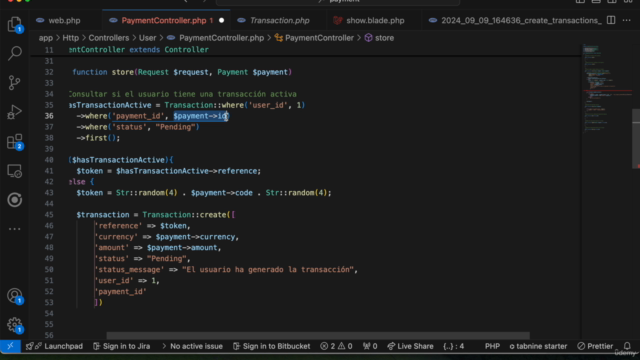
Task: Click the tabnine starter status item
Action: point(538,346)
